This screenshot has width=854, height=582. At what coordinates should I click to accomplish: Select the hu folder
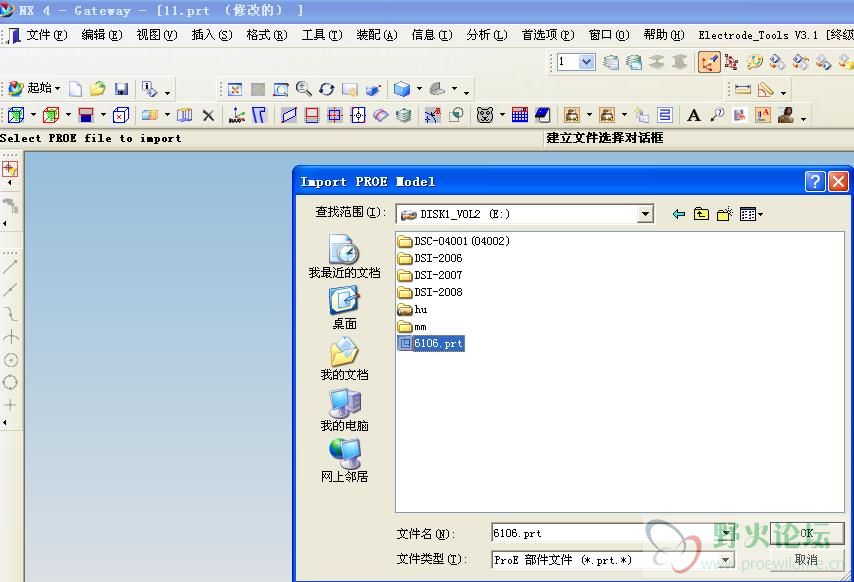(x=413, y=310)
